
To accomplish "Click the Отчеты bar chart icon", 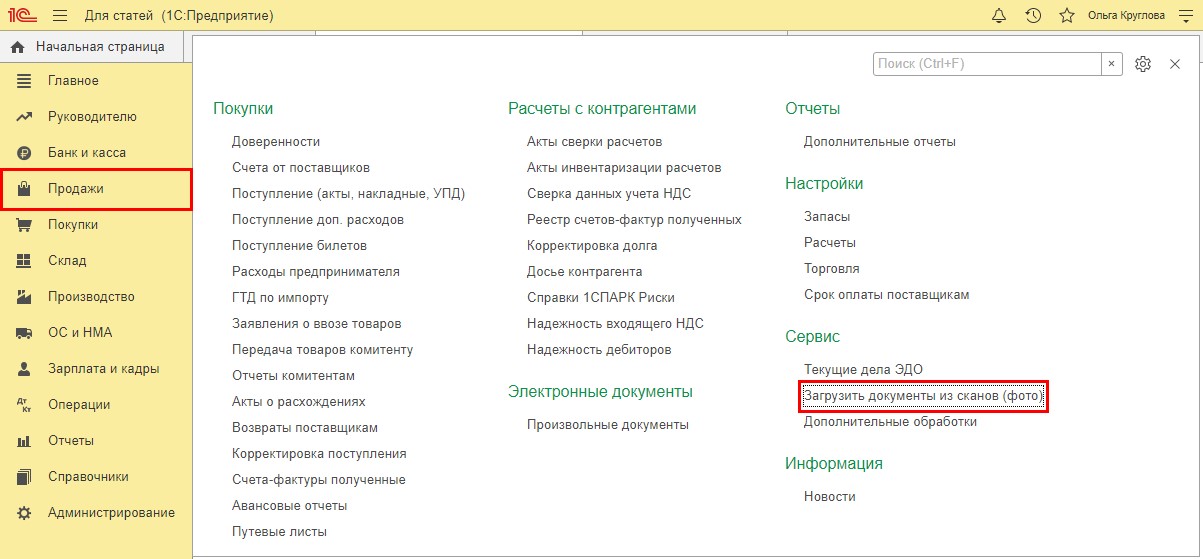I will coord(25,441).
